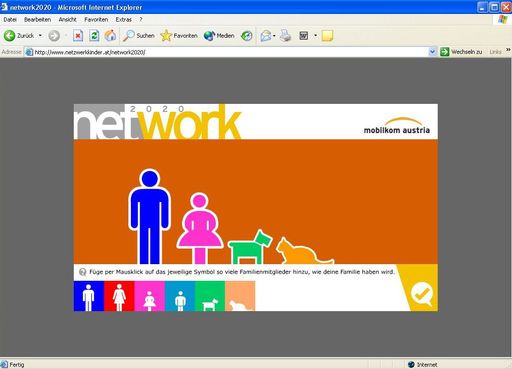
Task: Open the Extras menu
Action: point(123,20)
